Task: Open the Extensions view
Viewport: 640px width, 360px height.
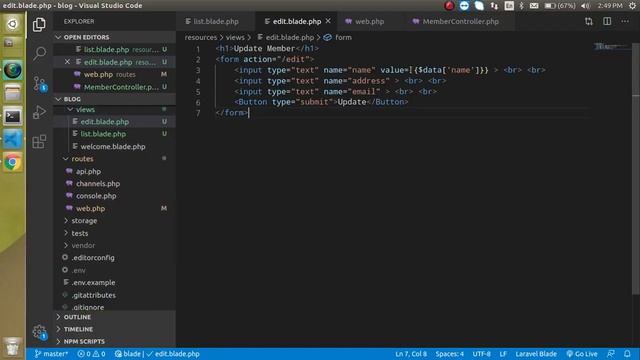Action: 39,142
